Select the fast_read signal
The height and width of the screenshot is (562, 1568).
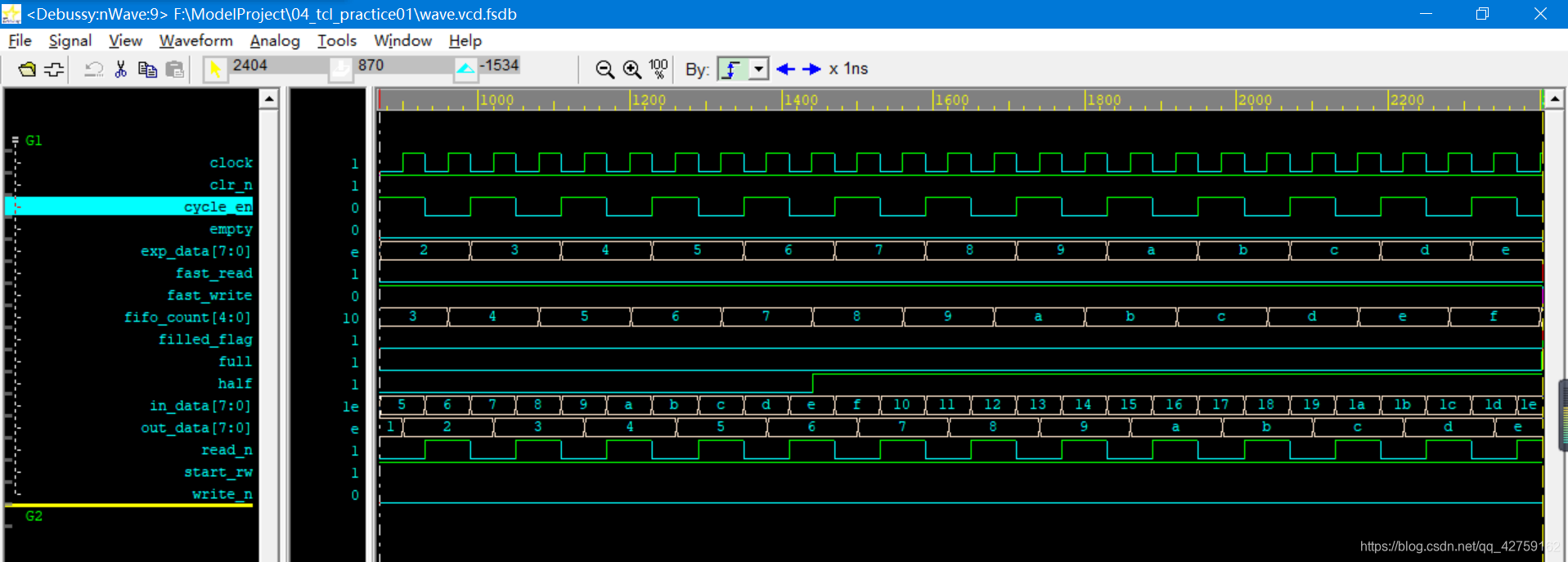coord(213,273)
